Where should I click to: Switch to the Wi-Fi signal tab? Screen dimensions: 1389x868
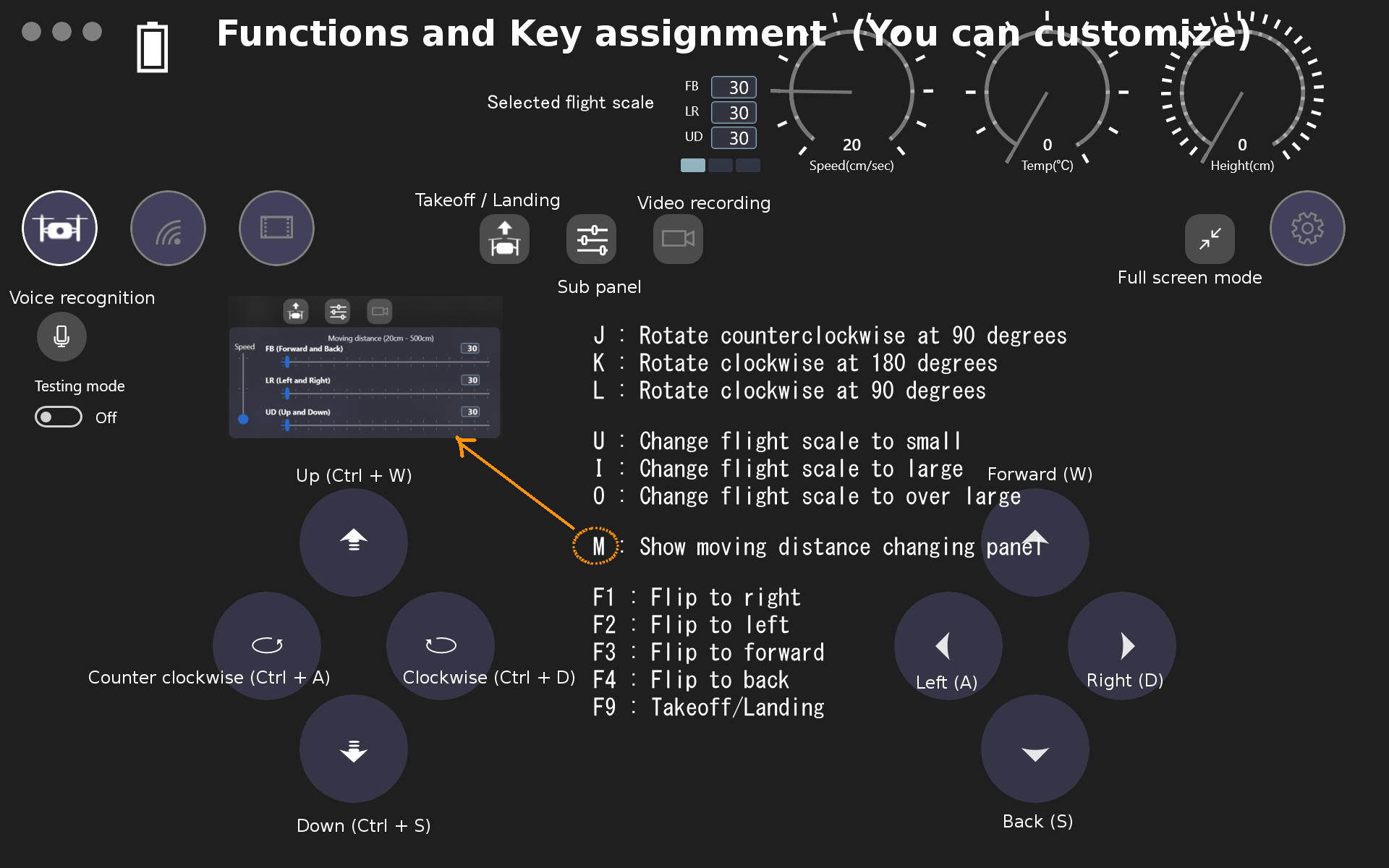[168, 229]
